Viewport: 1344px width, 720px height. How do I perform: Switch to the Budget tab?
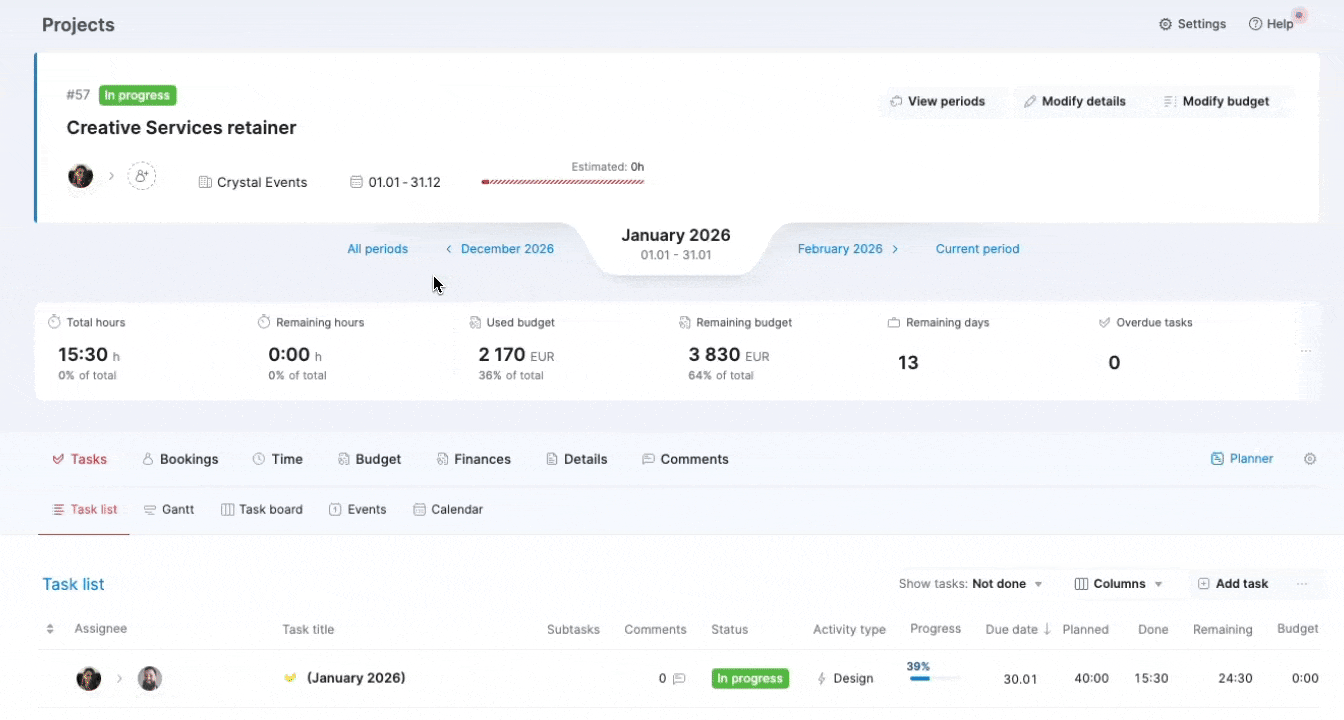pos(369,459)
